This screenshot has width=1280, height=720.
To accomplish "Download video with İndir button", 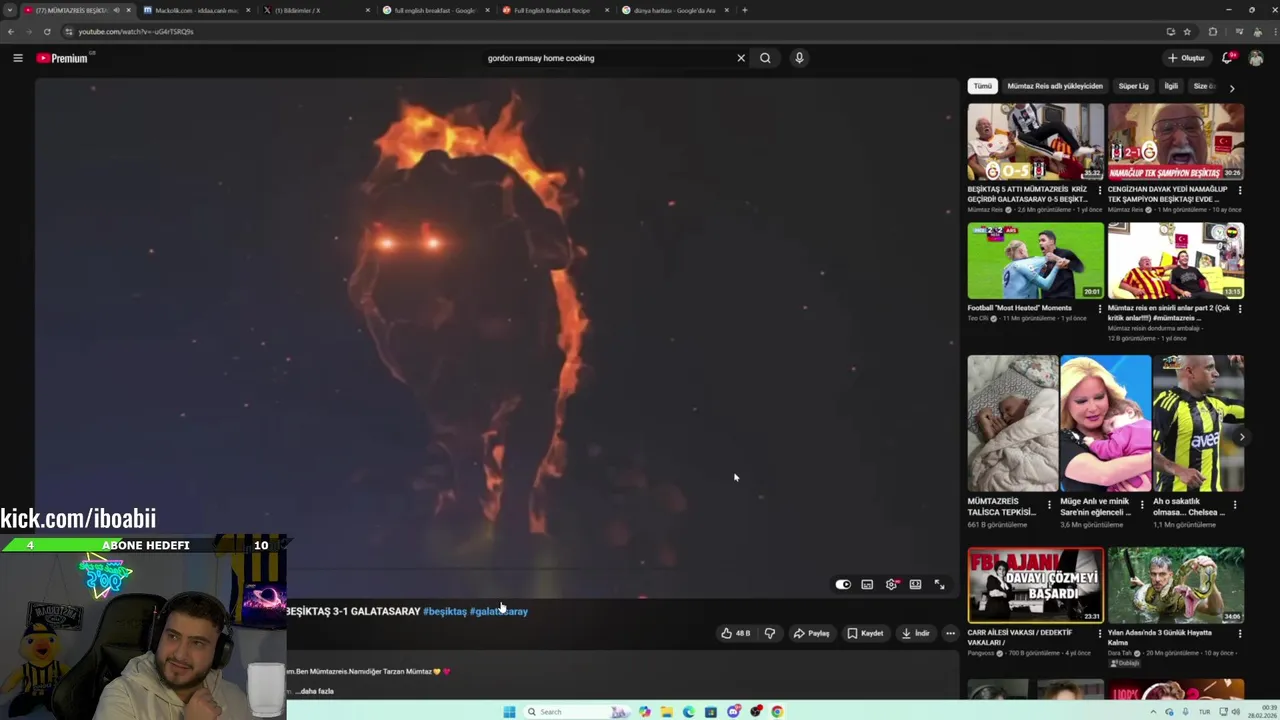I will [915, 633].
